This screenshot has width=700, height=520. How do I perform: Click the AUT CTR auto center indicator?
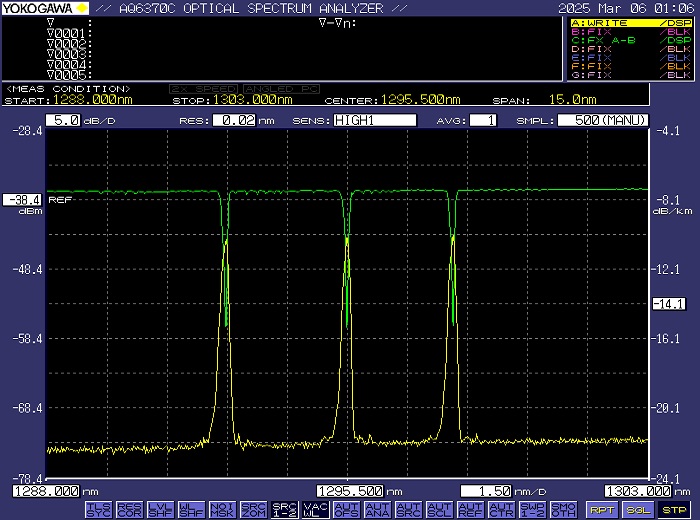(502, 509)
